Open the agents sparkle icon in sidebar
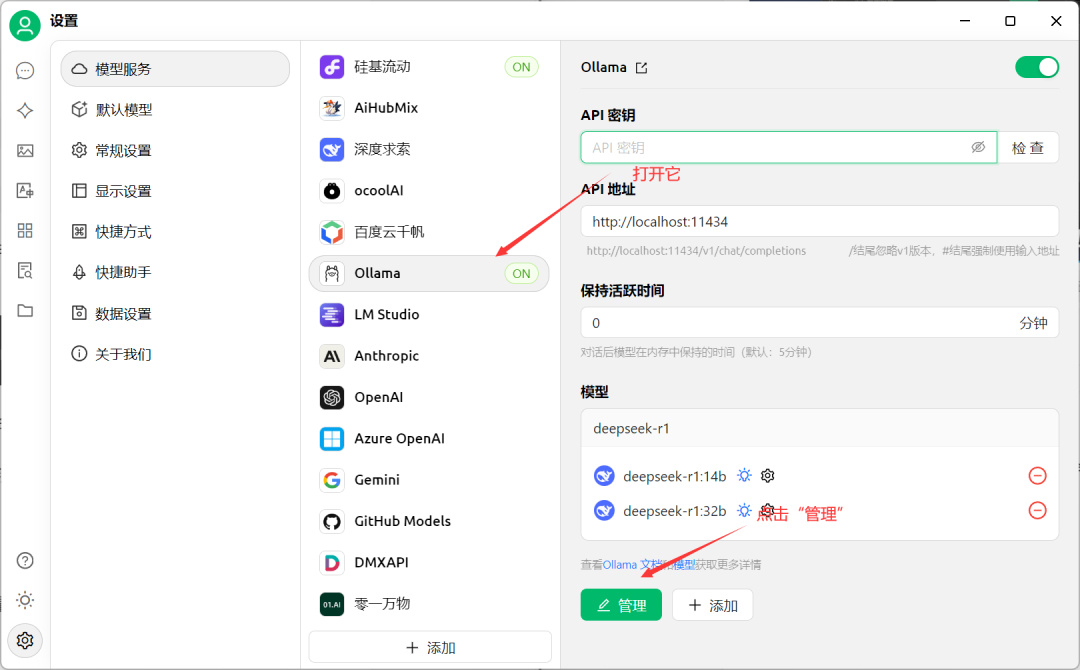1080x670 pixels. [x=25, y=110]
